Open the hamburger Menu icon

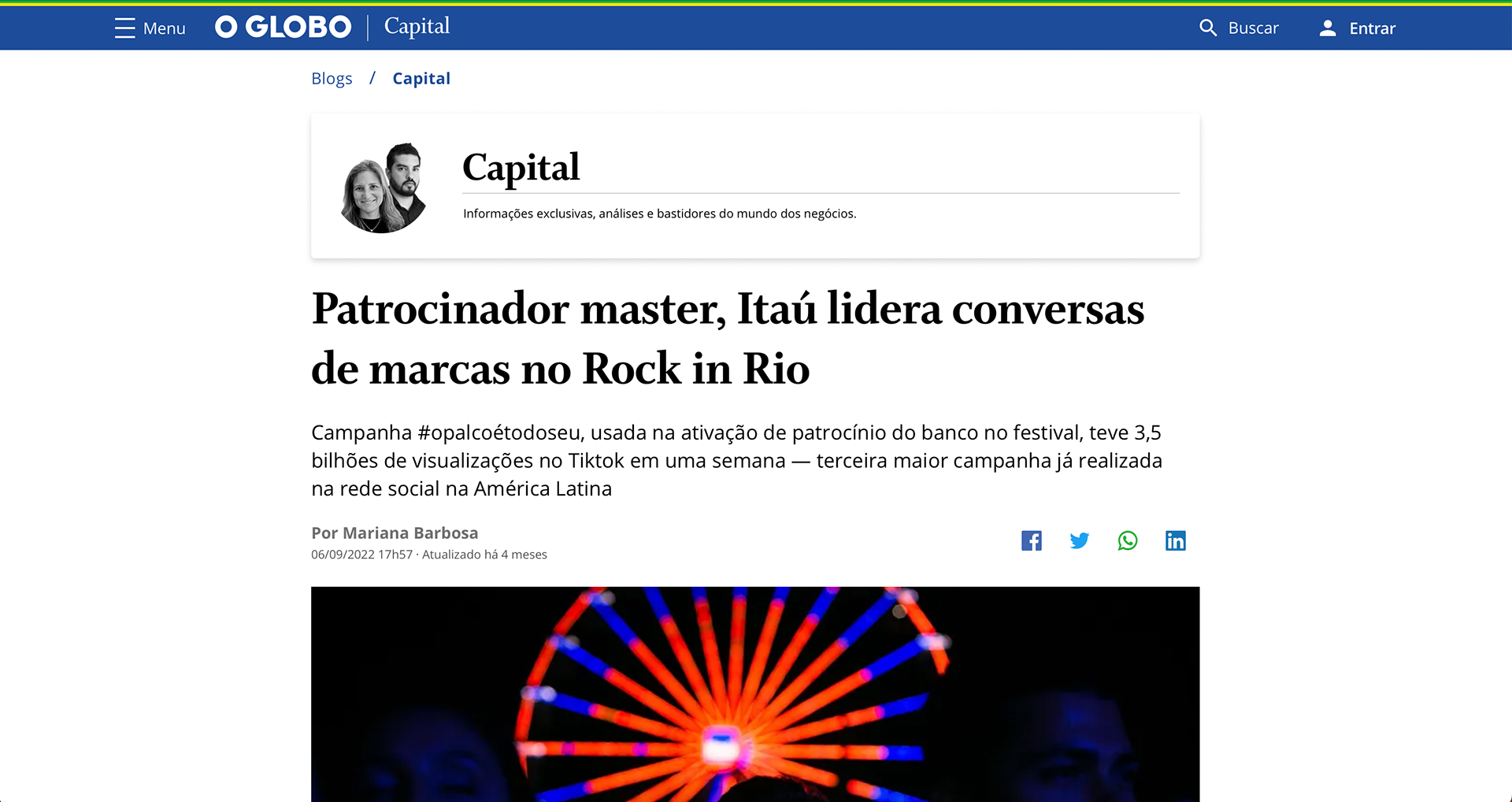124,28
